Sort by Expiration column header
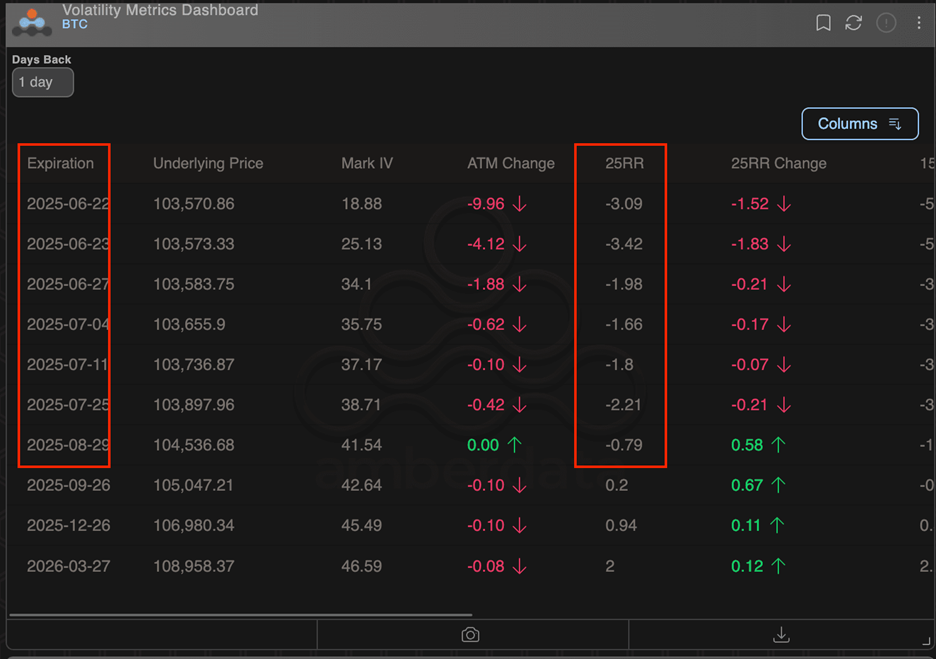Screen dimensions: 936x659 point(60,163)
